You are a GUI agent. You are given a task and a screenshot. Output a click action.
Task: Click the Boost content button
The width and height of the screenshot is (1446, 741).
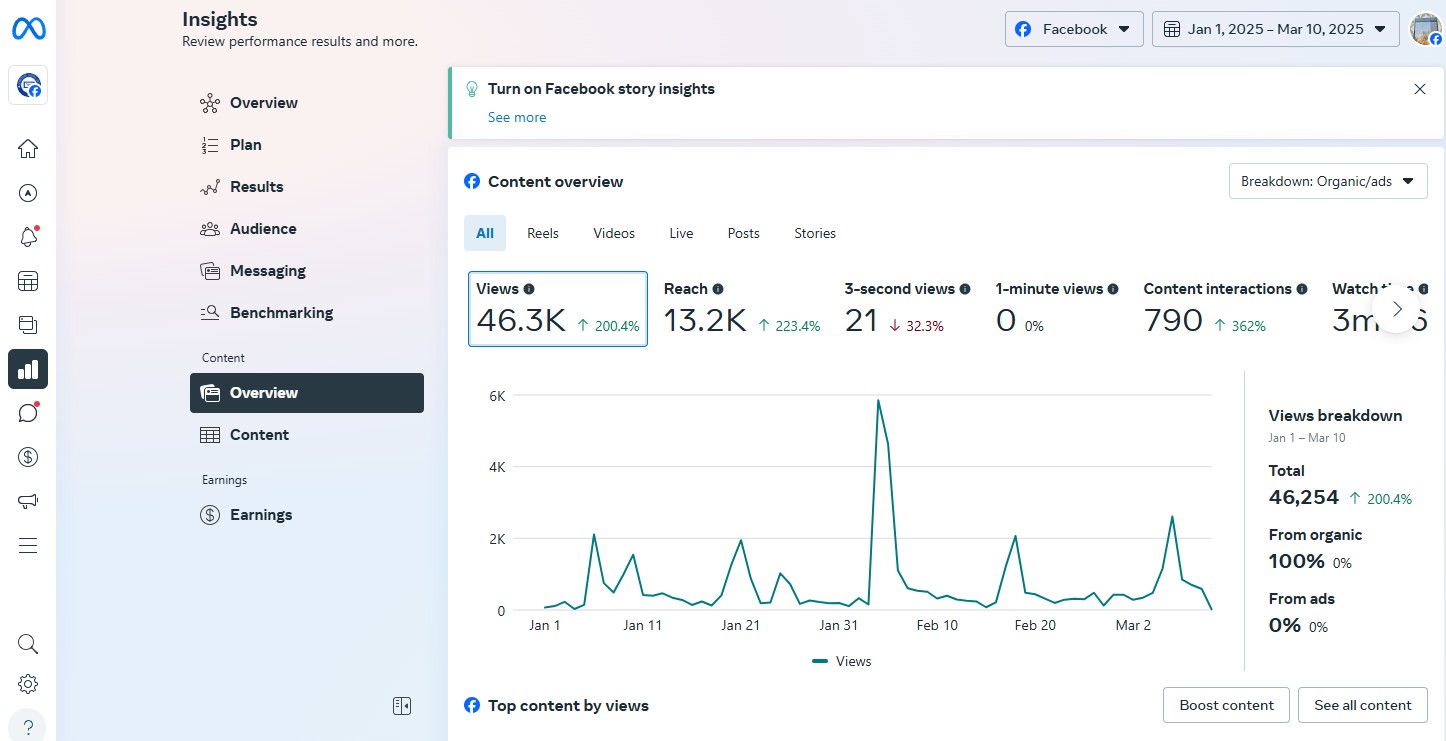(1226, 705)
